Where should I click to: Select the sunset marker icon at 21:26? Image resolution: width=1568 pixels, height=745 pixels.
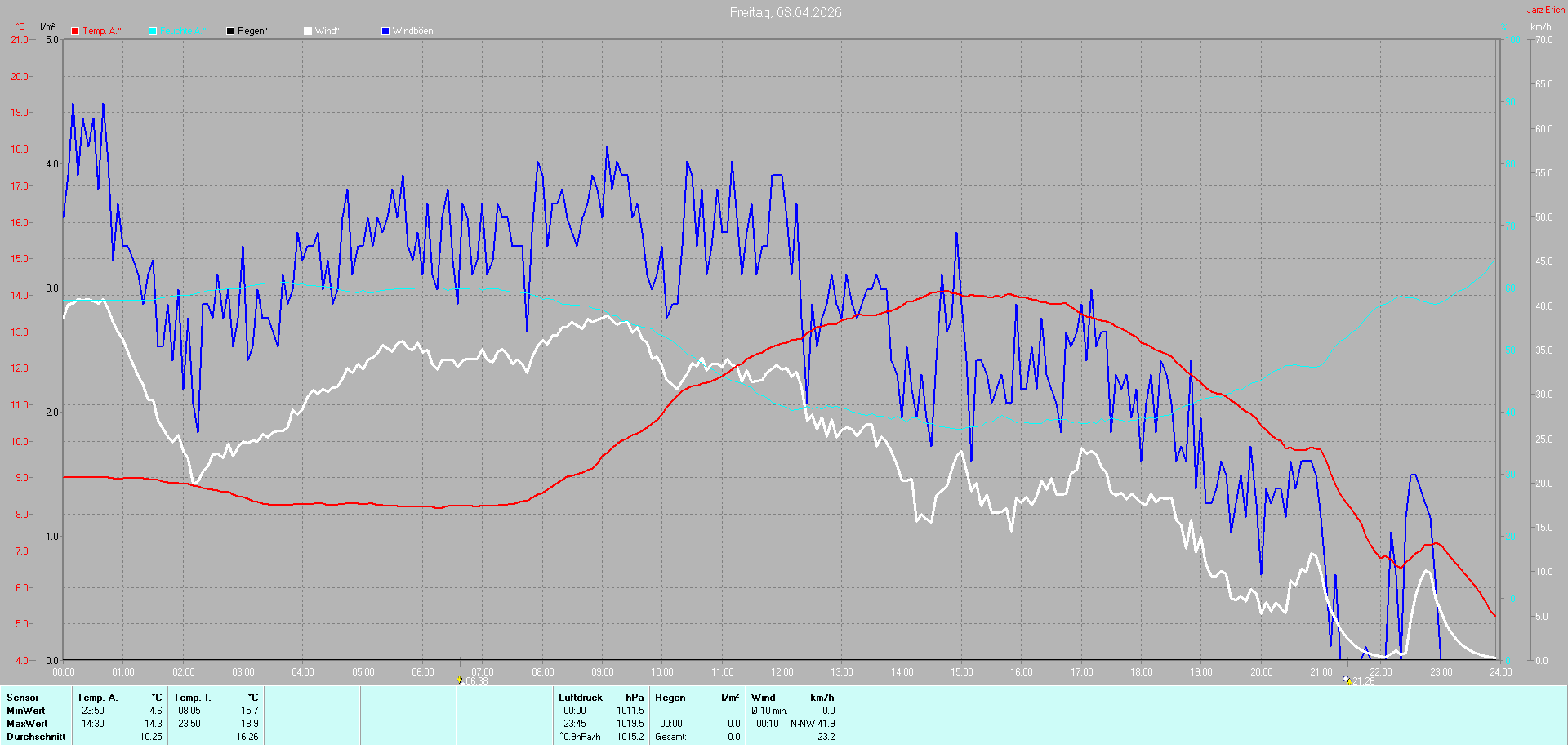click(1347, 680)
